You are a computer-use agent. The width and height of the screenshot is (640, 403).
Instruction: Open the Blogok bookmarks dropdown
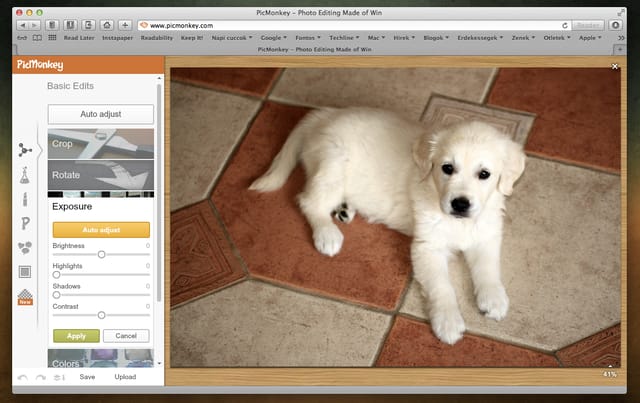(436, 38)
